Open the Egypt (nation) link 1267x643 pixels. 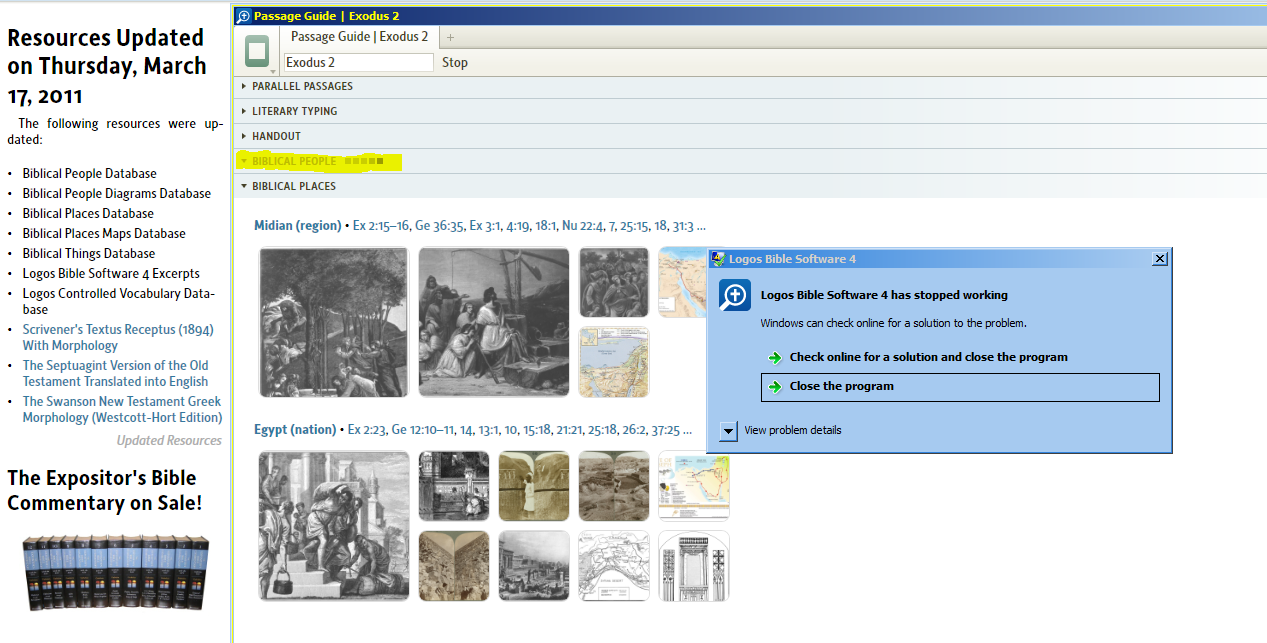[295, 430]
